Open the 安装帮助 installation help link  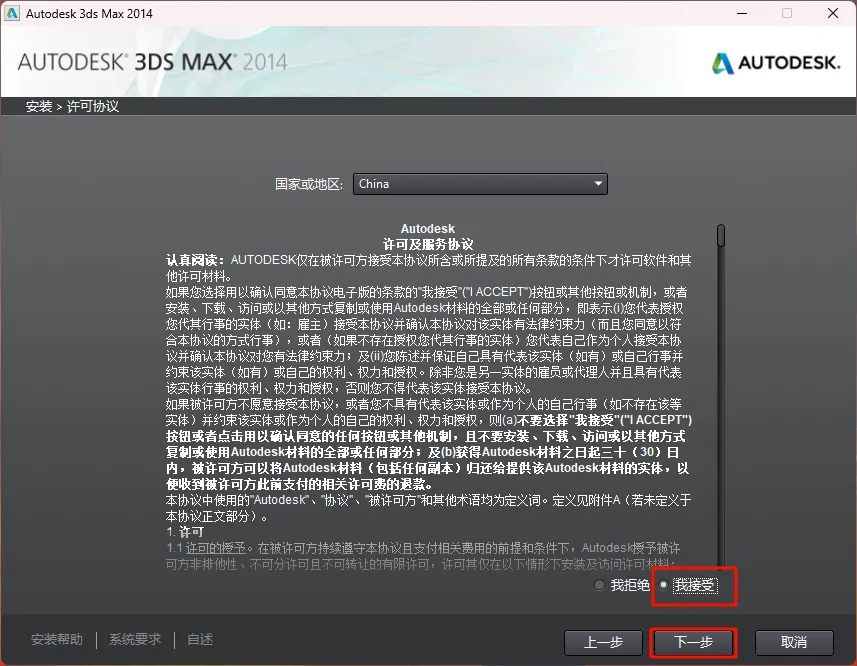coord(57,640)
